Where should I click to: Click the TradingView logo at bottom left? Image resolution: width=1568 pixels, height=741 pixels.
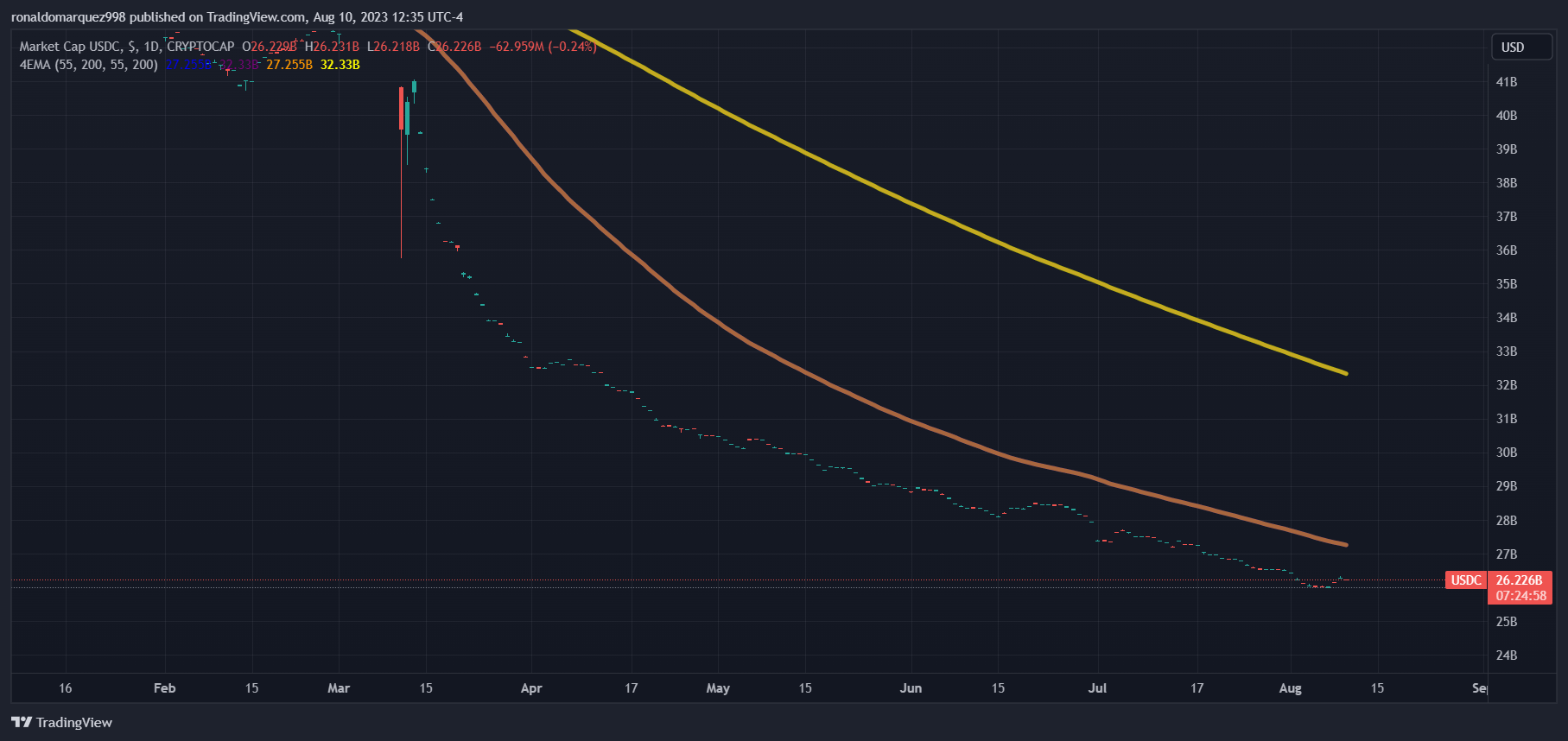point(62,722)
